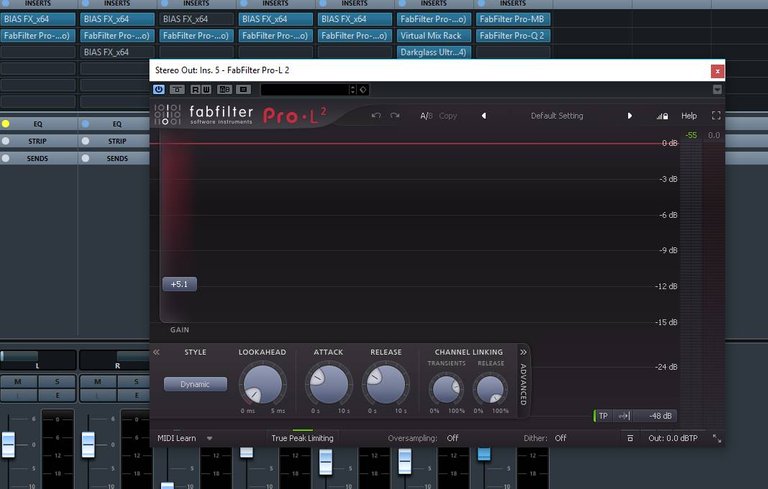Click the diamond preset management icon
This screenshot has height=489, width=768.
click(363, 89)
